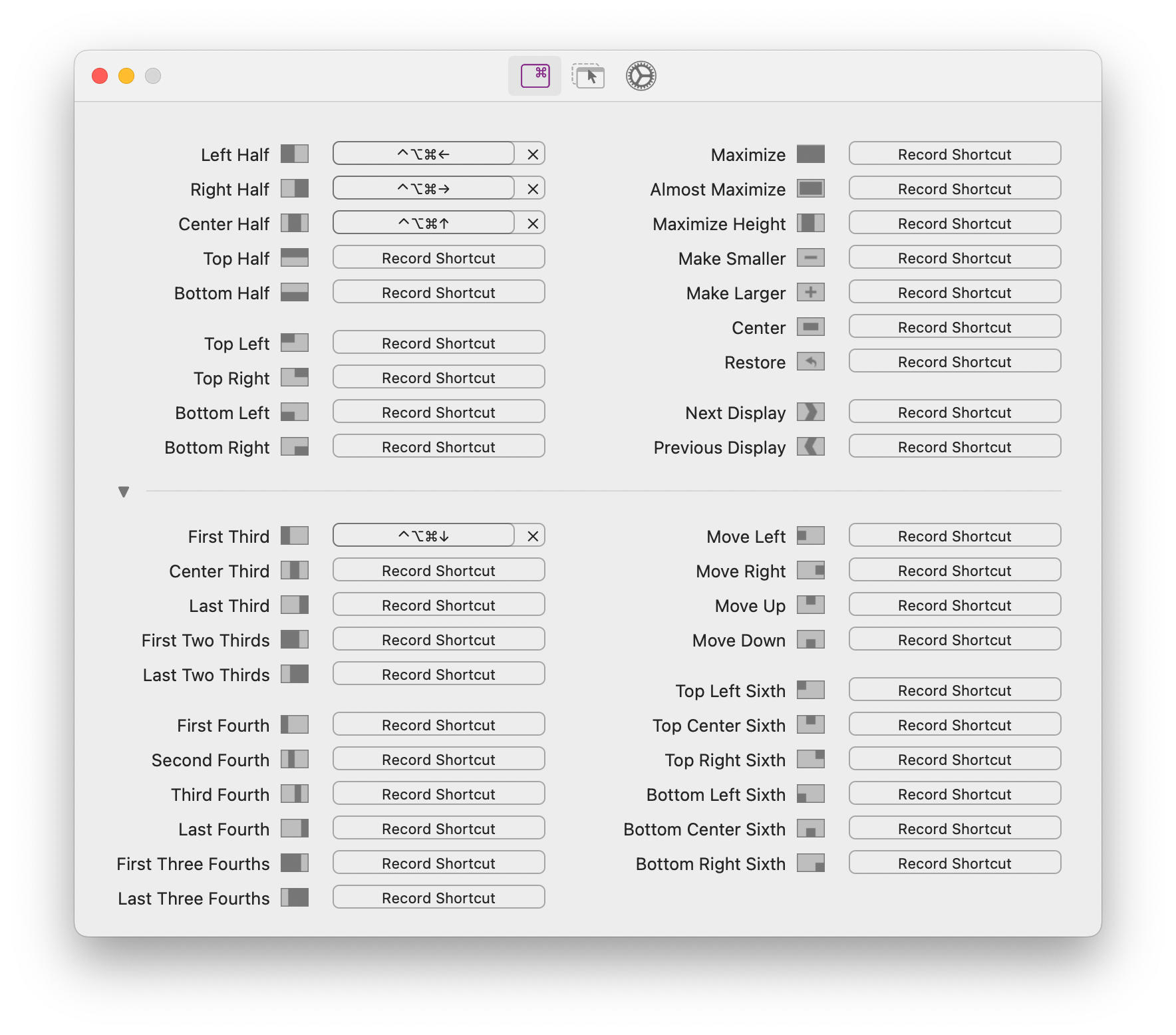
Task: Clear the First Third shortcut
Action: coord(531,535)
